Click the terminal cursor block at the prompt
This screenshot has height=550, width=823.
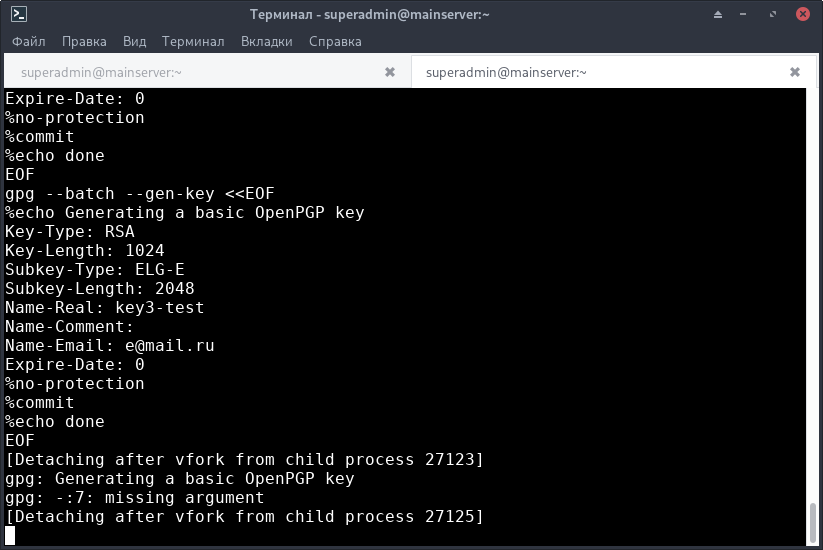pyautogui.click(x=10, y=536)
